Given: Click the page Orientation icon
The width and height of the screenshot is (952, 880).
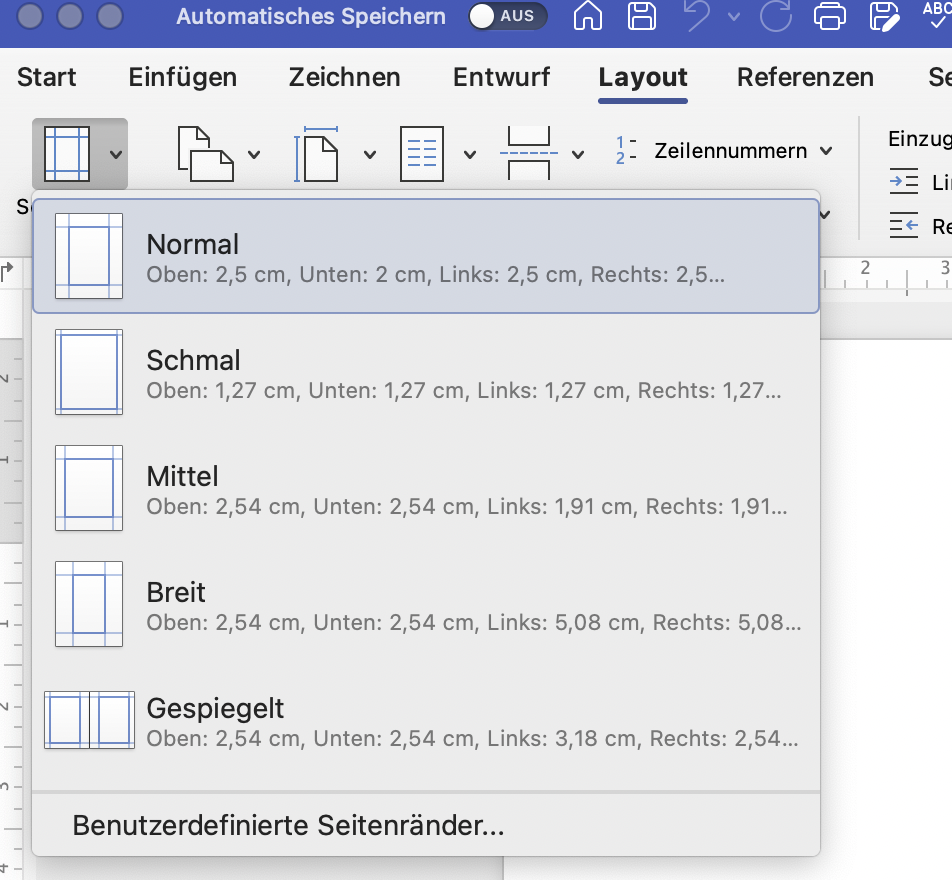Looking at the screenshot, I should click(205, 154).
